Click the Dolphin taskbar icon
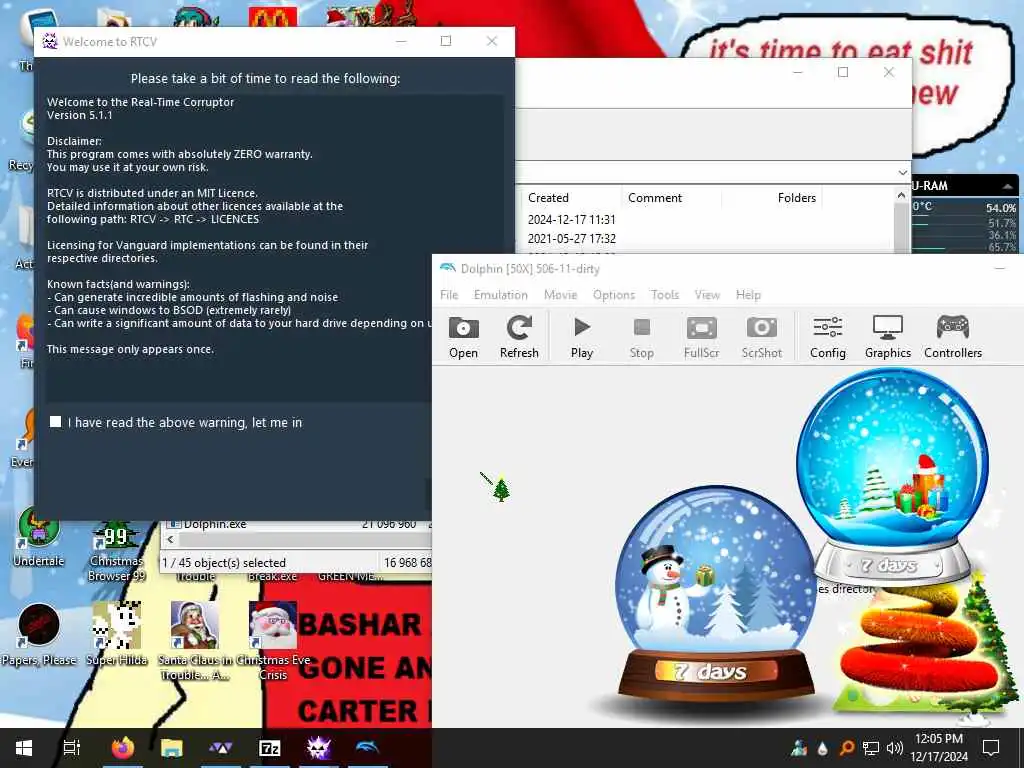The height and width of the screenshot is (768, 1024). (367, 748)
